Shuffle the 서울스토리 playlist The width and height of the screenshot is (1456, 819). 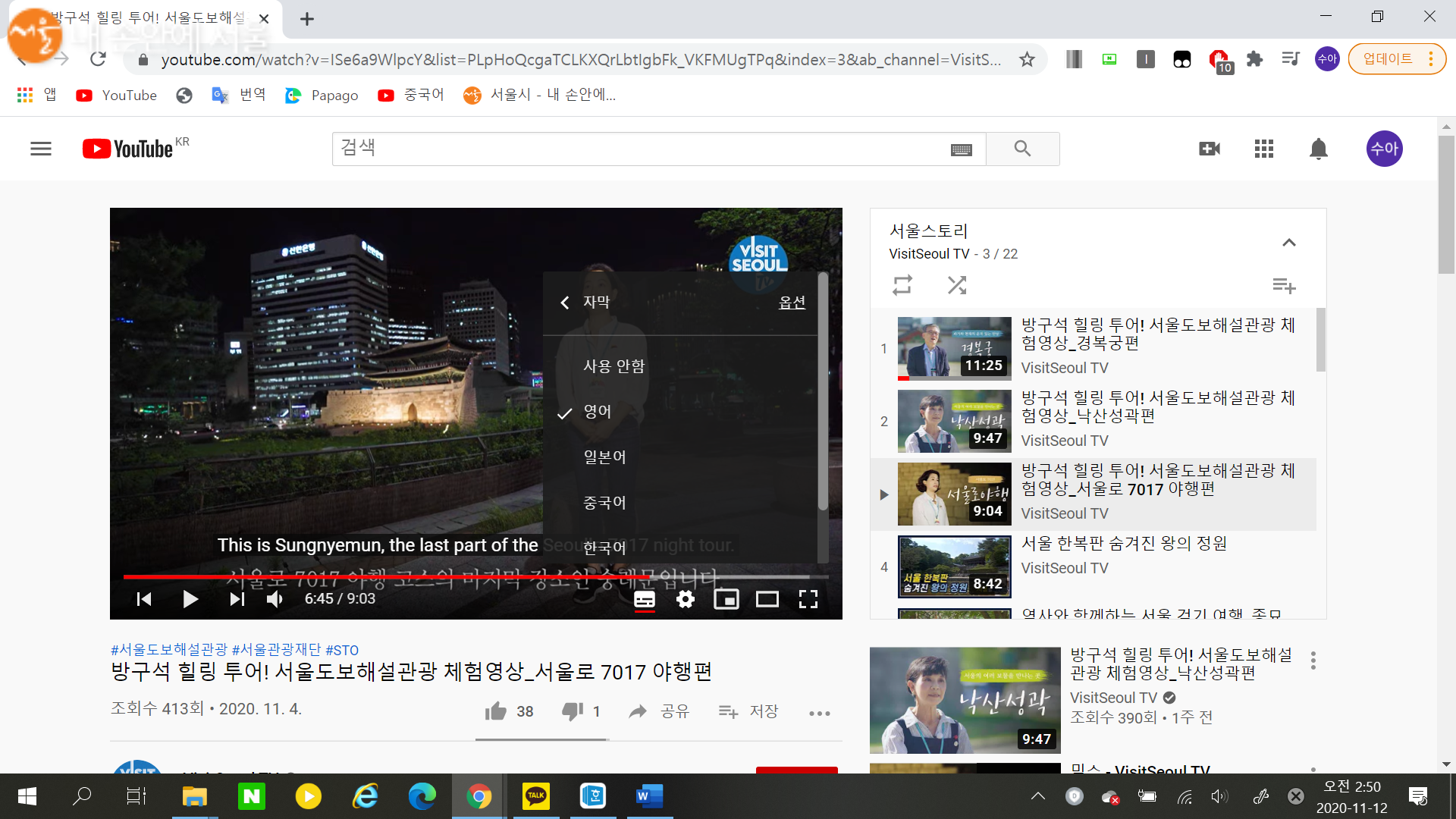(956, 285)
